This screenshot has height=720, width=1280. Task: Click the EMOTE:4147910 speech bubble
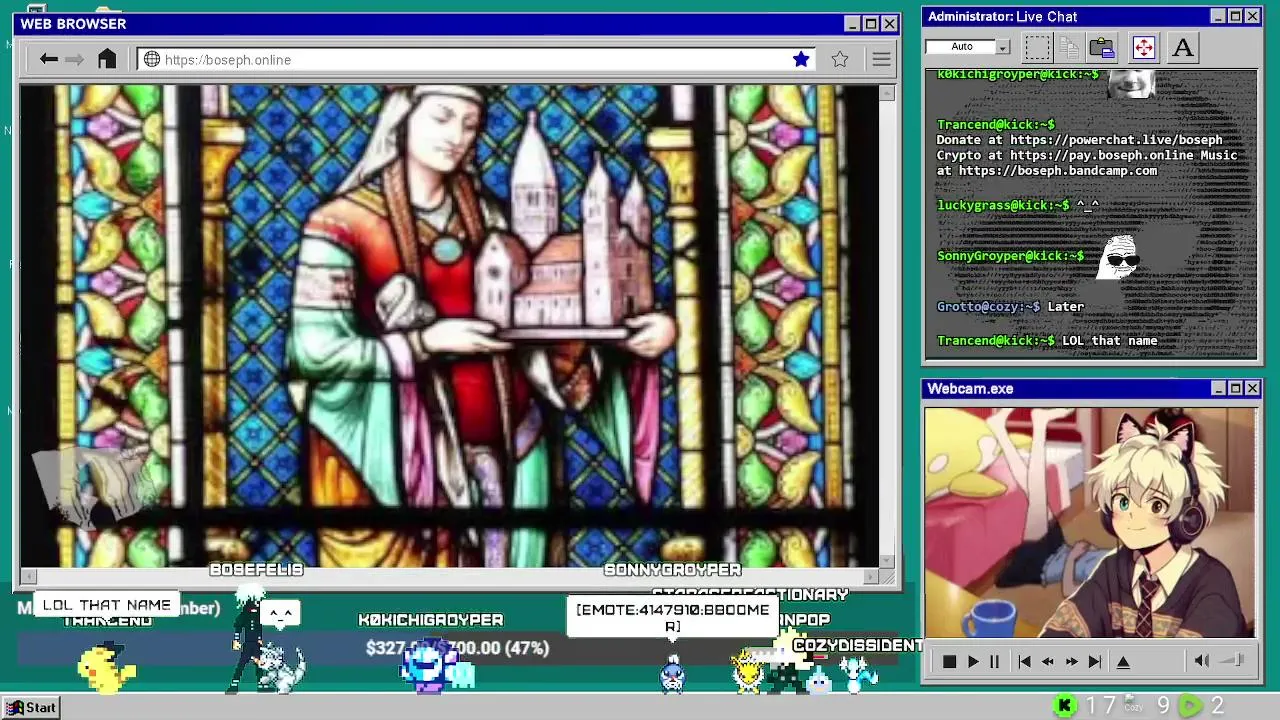tap(672, 618)
